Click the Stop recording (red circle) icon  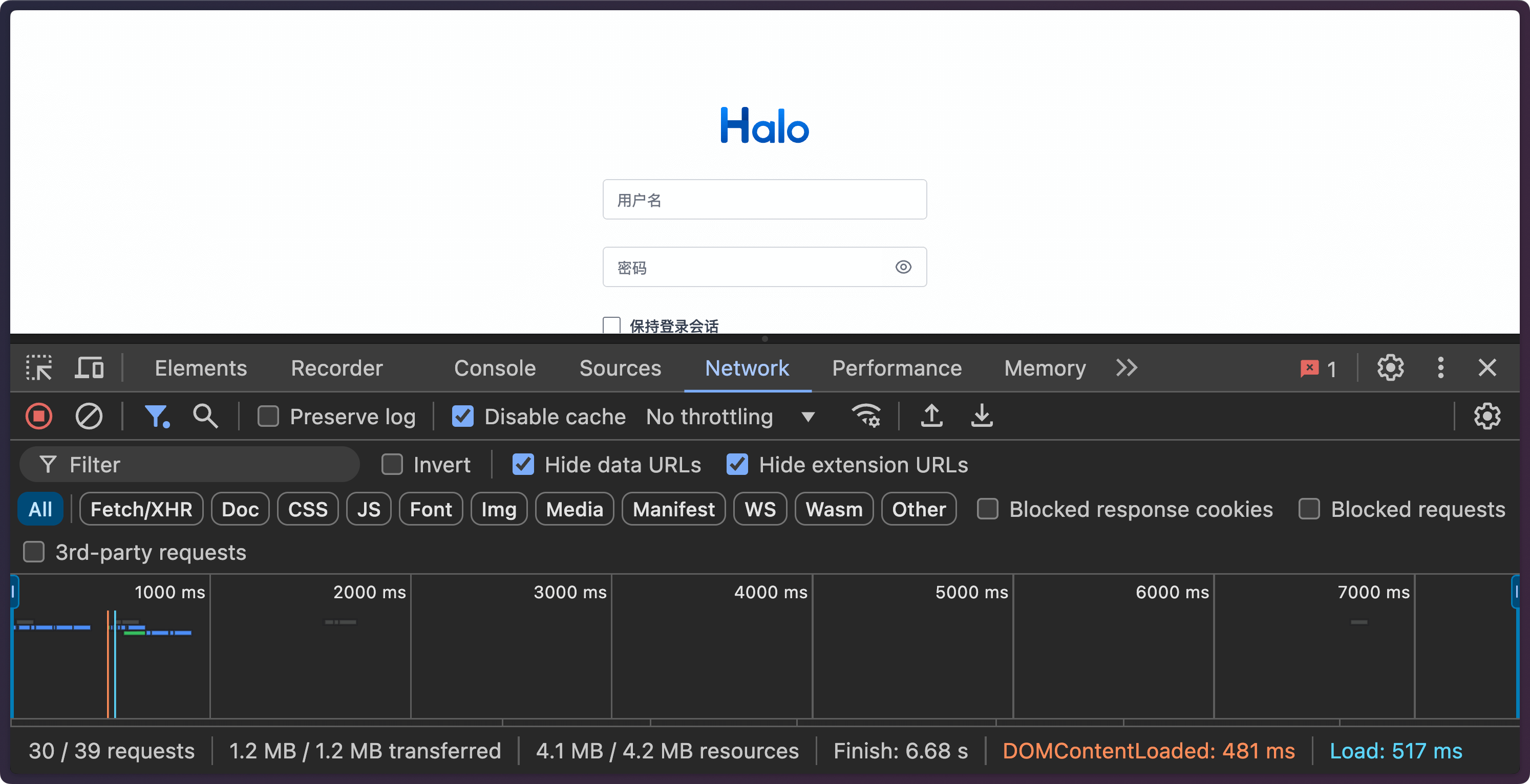tap(37, 416)
